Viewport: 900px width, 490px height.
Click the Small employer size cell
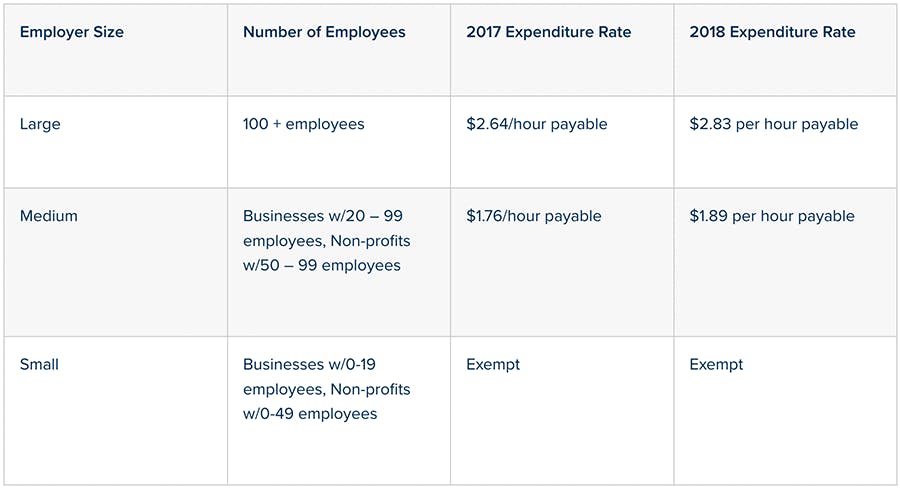click(x=39, y=364)
